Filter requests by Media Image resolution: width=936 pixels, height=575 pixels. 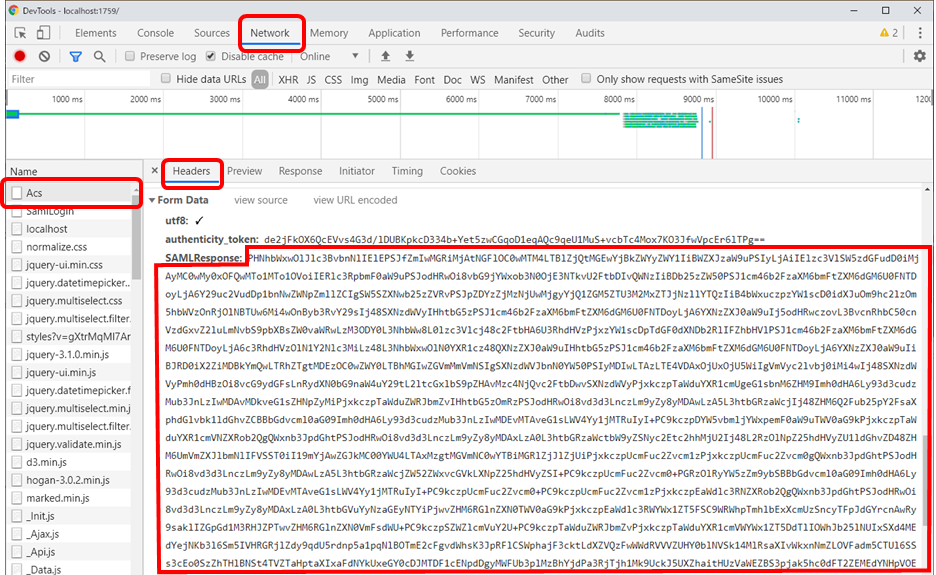(391, 79)
